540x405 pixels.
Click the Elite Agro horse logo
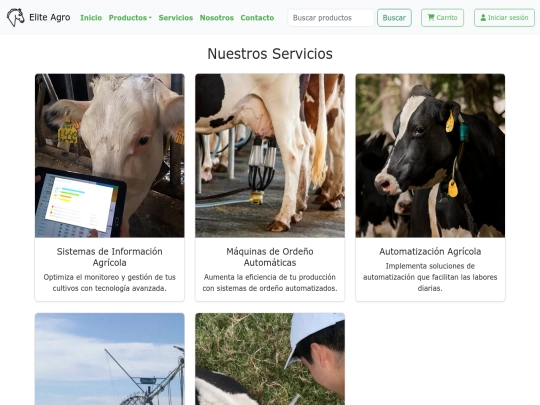click(15, 17)
